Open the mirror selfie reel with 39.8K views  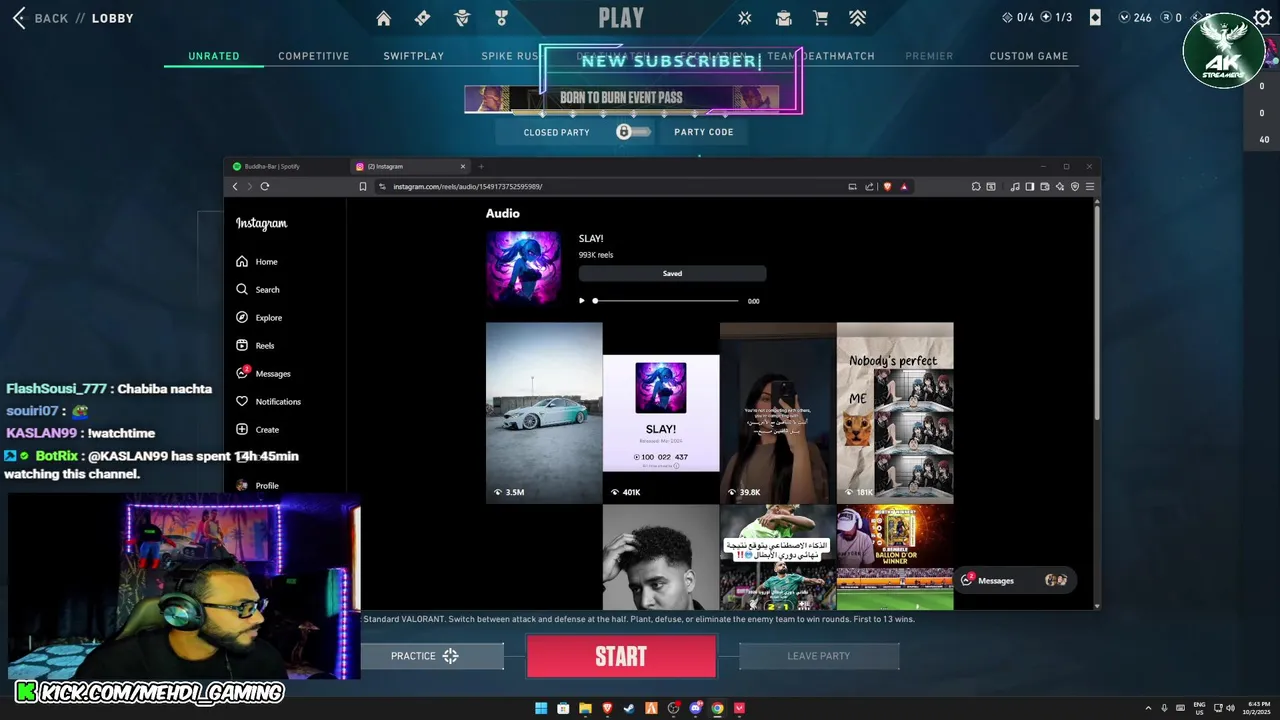point(778,412)
